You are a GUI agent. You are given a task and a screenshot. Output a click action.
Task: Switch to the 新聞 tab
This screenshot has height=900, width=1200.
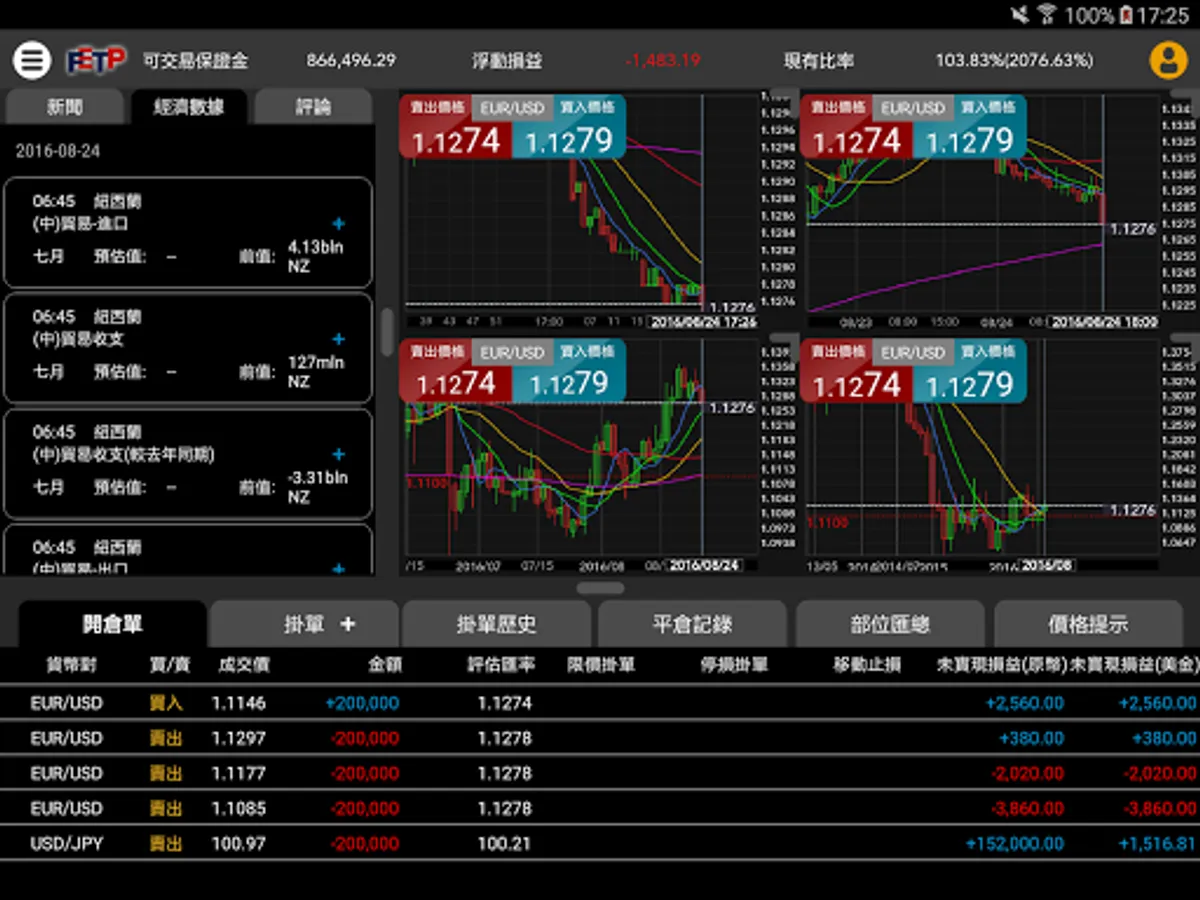(65, 107)
